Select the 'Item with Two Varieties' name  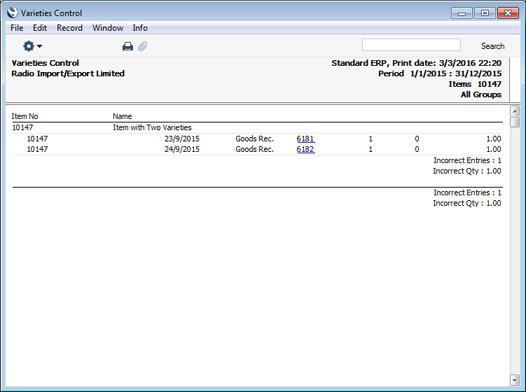pyautogui.click(x=152, y=127)
